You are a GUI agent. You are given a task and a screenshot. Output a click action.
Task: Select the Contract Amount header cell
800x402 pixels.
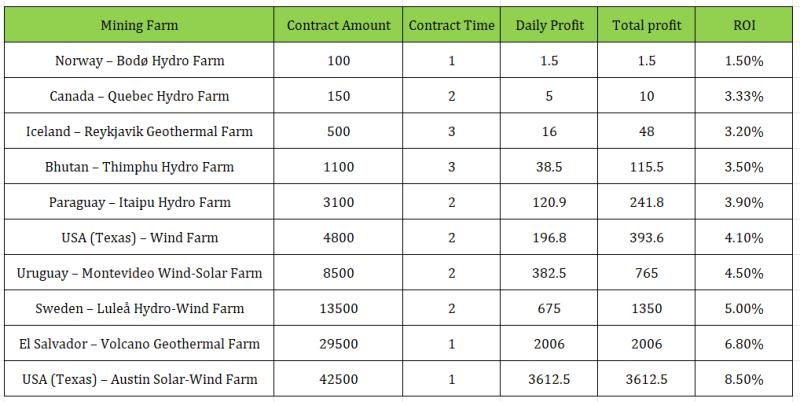pos(338,25)
